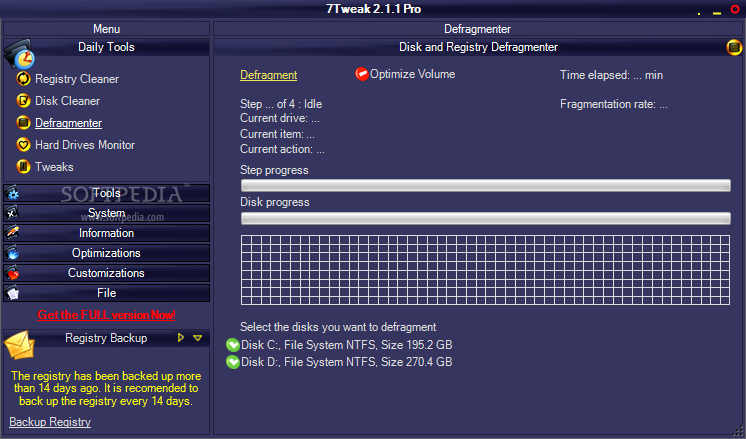The image size is (746, 439).
Task: Click the 'Current item: ...' text
Action: [x=277, y=134]
